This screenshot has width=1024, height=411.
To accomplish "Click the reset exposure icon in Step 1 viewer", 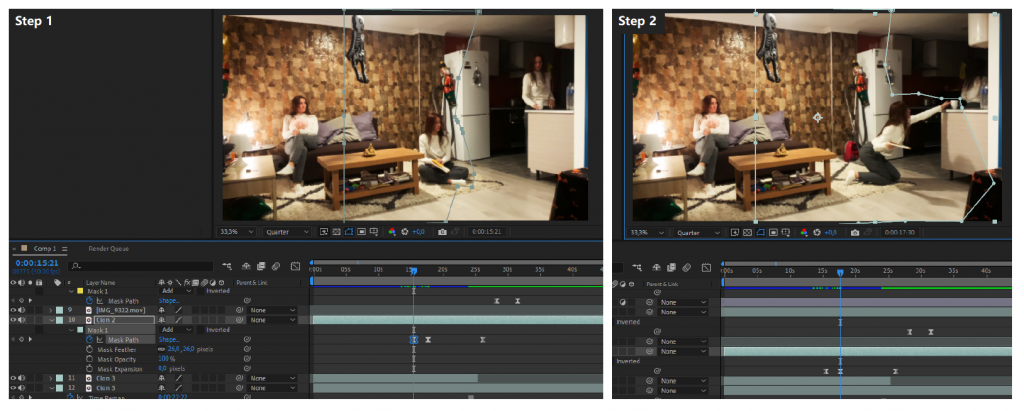I will [x=404, y=232].
